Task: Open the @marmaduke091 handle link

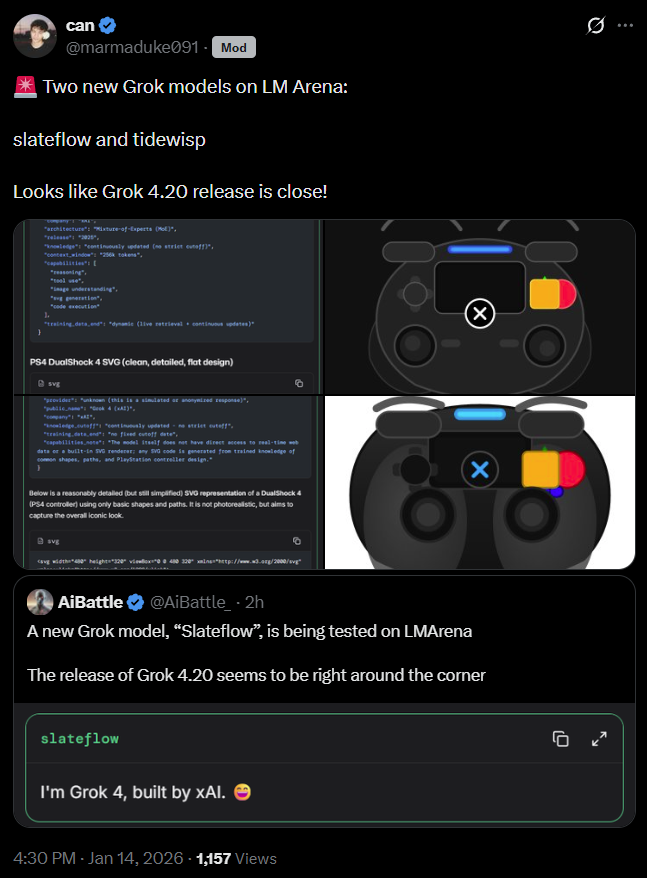Action: coord(132,48)
